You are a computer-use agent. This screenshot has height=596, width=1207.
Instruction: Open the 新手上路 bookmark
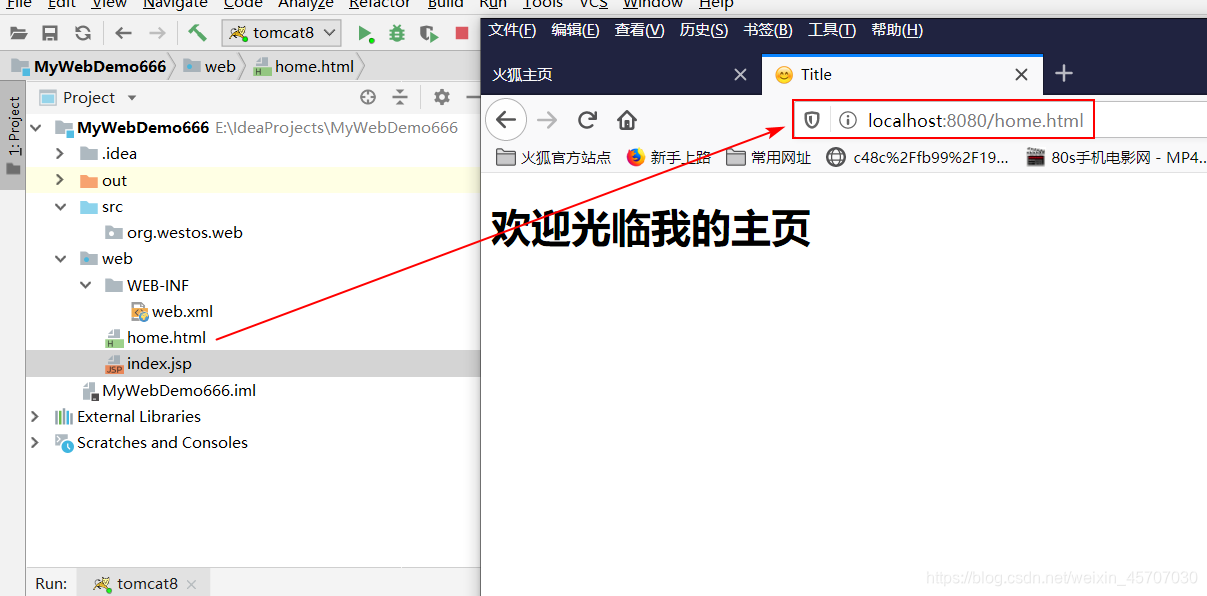[x=669, y=157]
